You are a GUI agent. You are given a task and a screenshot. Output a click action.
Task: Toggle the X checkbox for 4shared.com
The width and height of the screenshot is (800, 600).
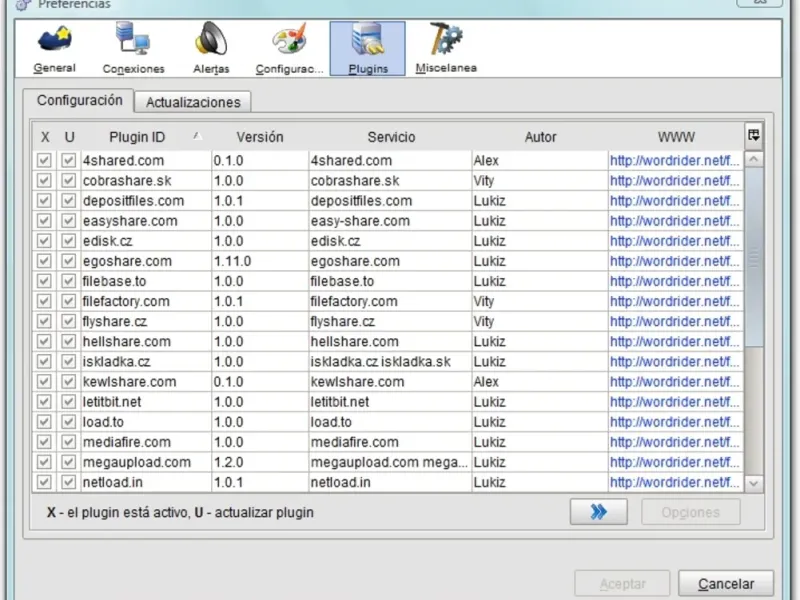tap(45, 161)
